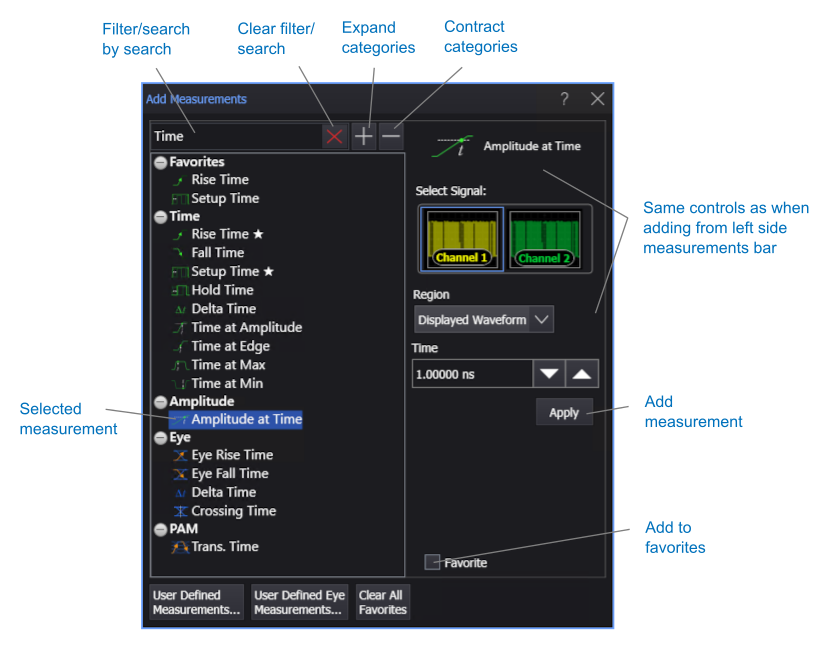Open the Displayed Waveform region dropdown

click(483, 320)
